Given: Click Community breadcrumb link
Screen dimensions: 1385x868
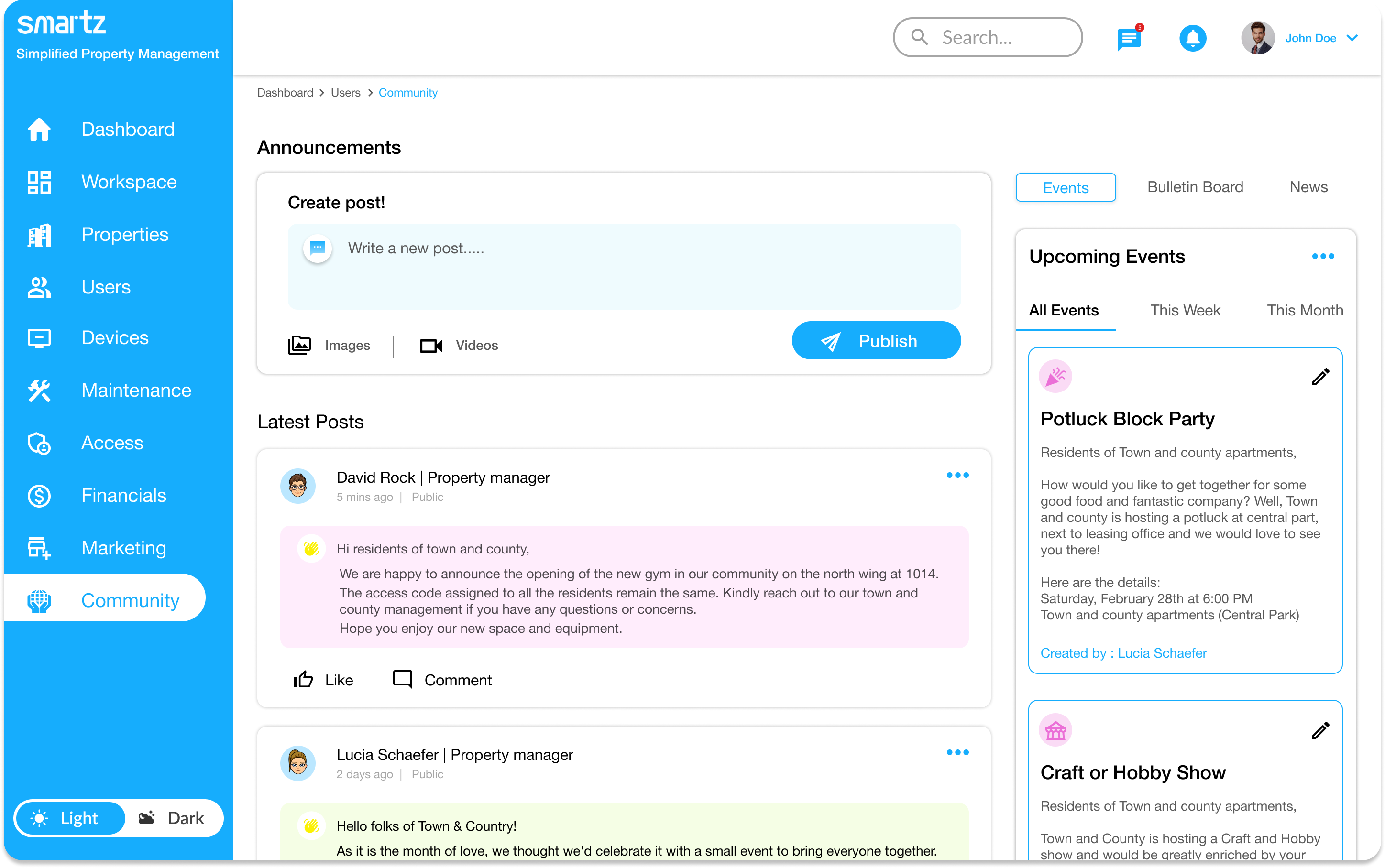Looking at the screenshot, I should [x=407, y=93].
